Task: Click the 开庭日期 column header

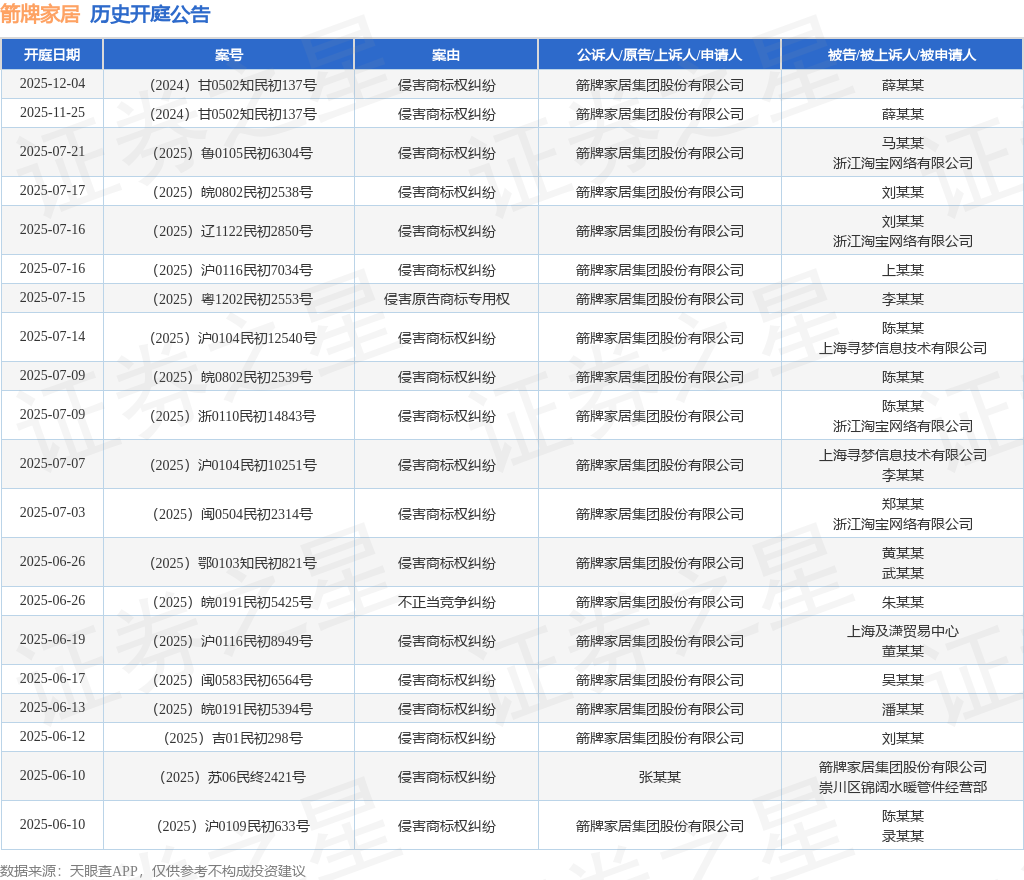Action: pos(52,55)
